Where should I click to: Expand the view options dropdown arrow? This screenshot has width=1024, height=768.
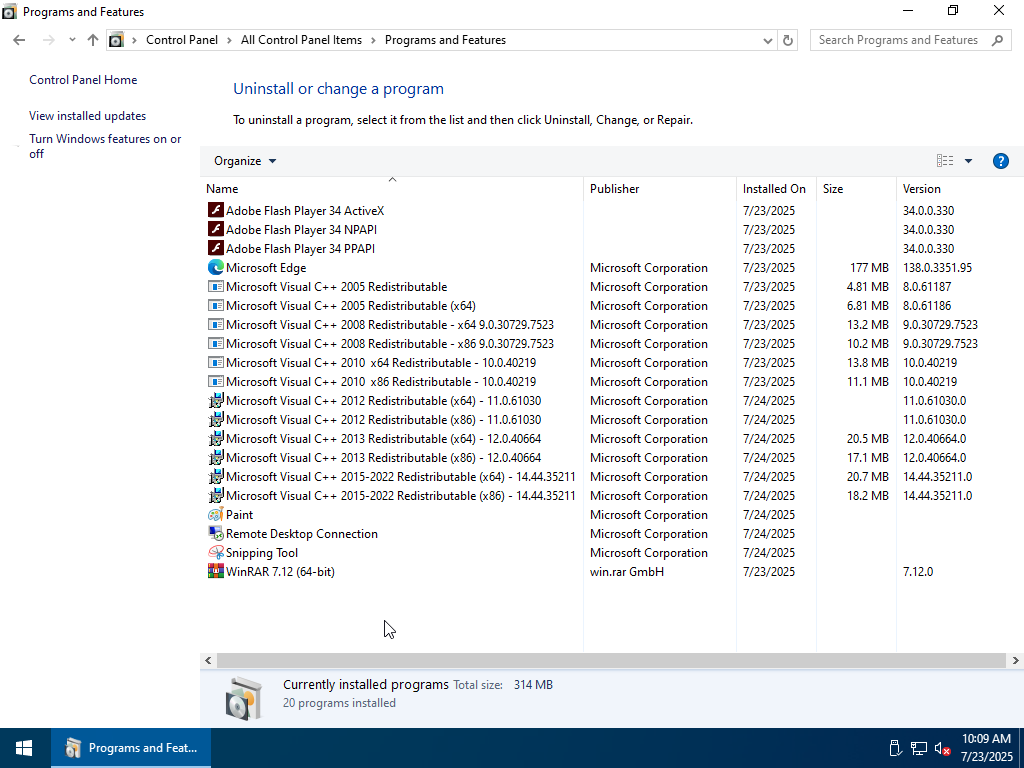[x=968, y=161]
